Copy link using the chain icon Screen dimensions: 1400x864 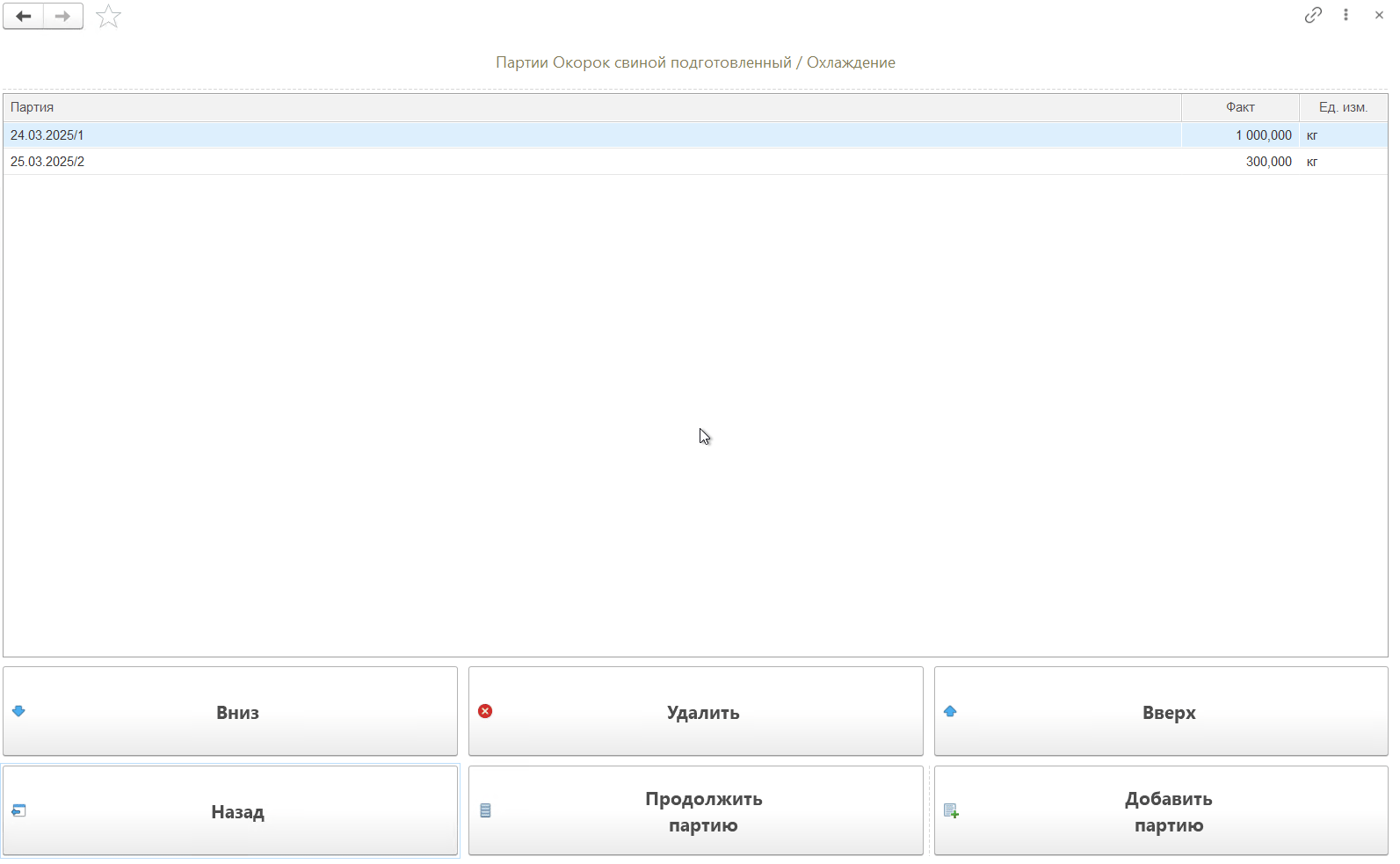[x=1313, y=15]
